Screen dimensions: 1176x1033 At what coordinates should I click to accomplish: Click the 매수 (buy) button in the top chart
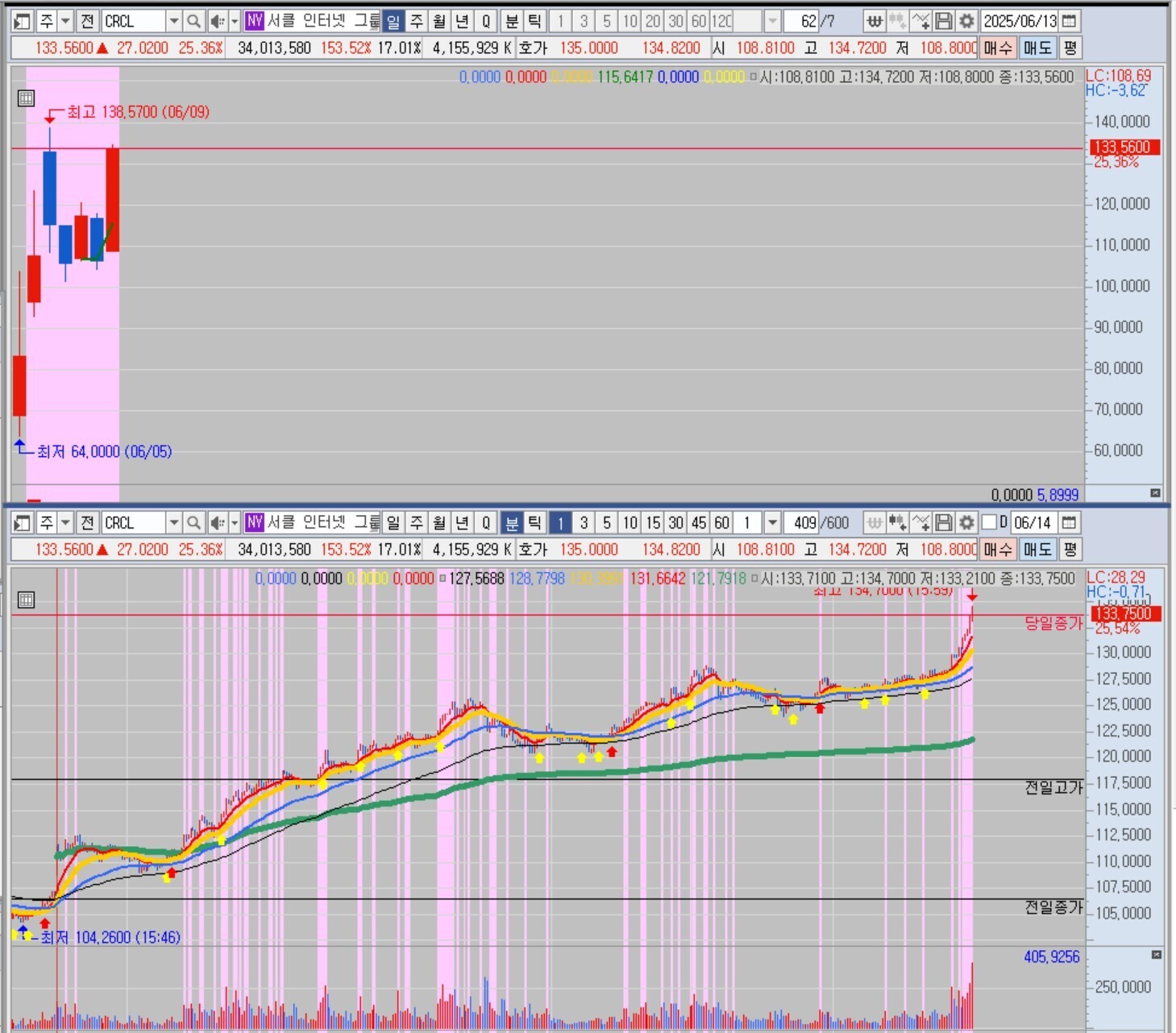(x=998, y=48)
